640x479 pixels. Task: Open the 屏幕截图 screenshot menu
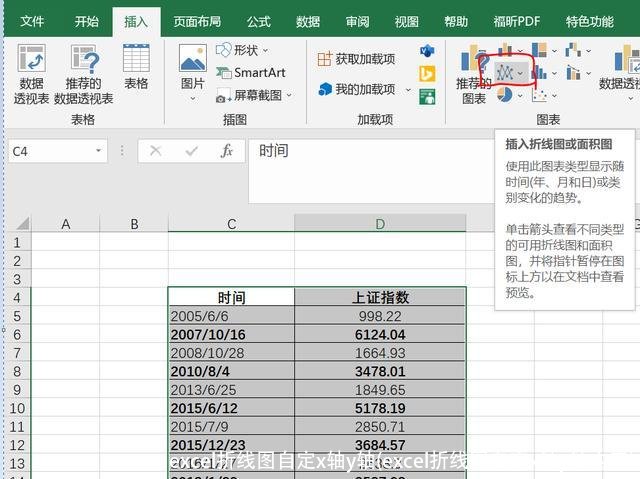pos(254,95)
